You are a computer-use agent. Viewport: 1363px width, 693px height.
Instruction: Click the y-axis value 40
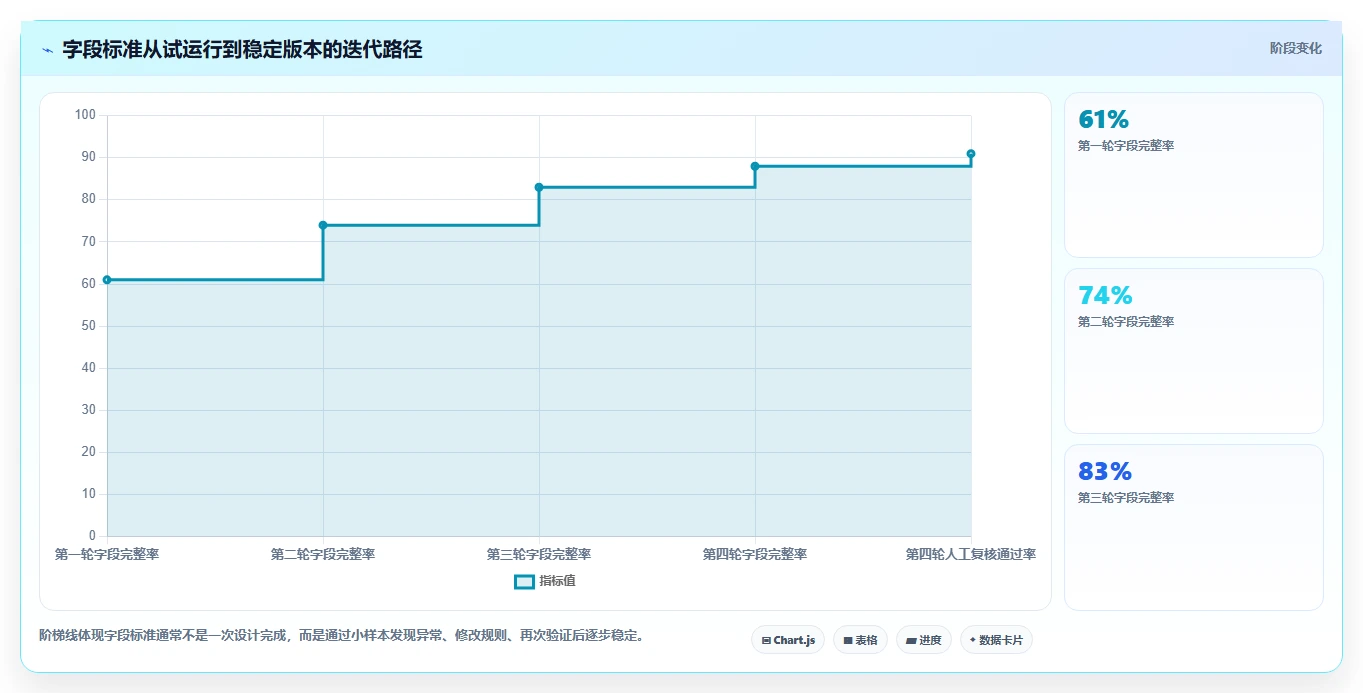point(89,368)
